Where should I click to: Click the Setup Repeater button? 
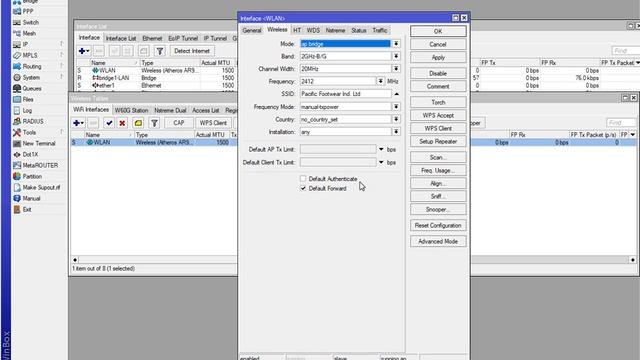coord(438,142)
